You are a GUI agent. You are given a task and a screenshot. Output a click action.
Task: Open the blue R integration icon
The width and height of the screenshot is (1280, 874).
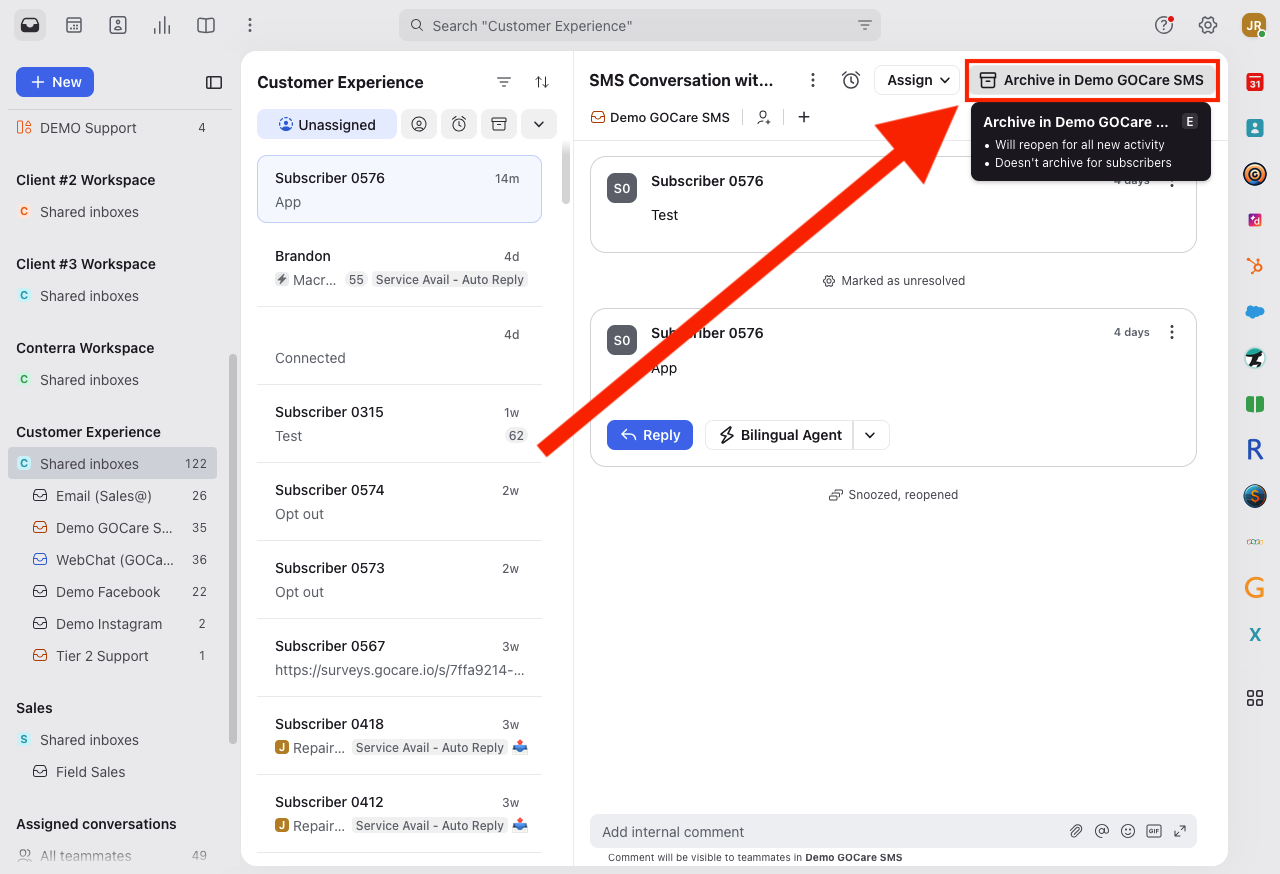[1254, 450]
